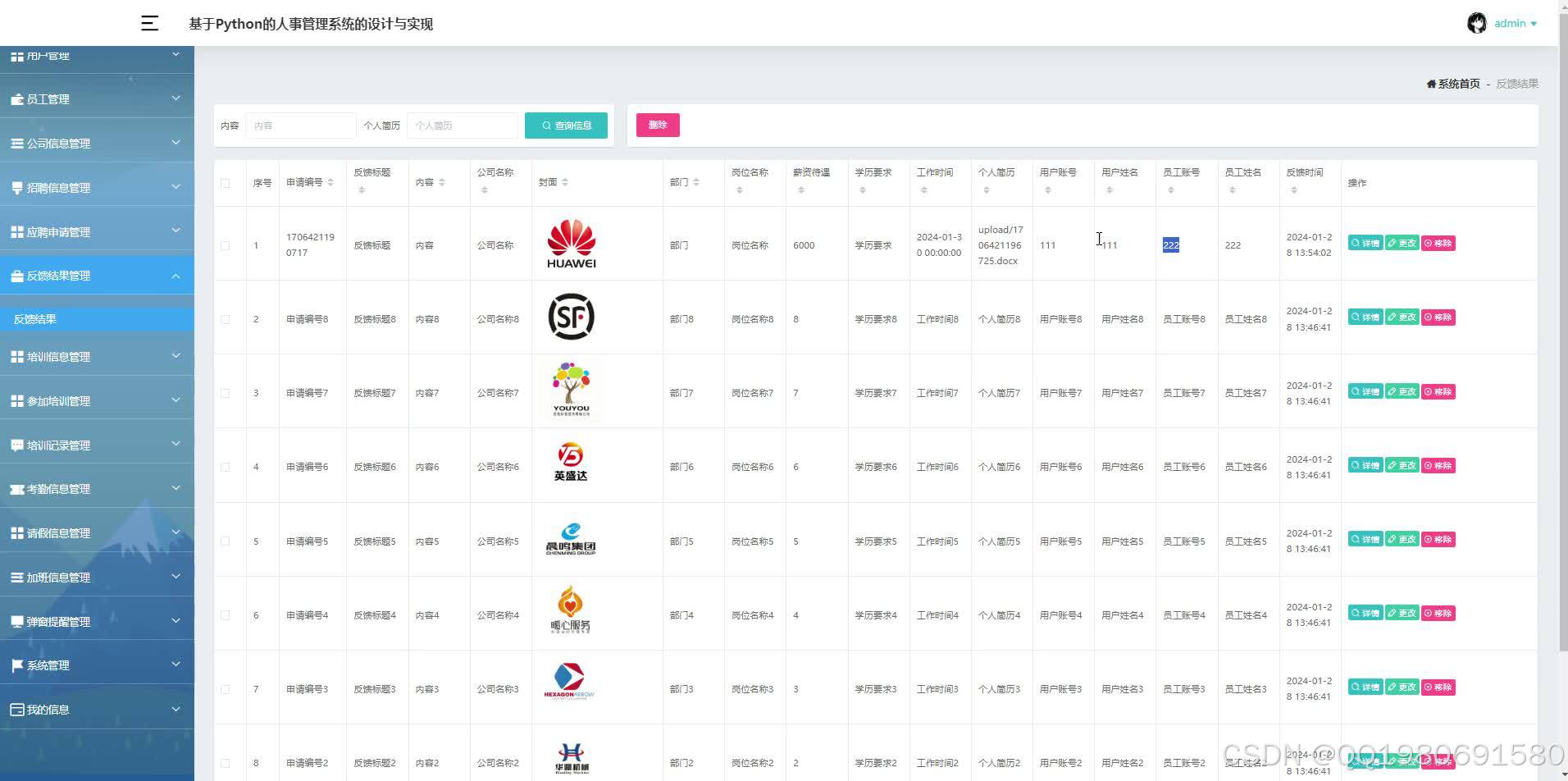Viewport: 1568px width, 781px height.
Task: Sort by 薪资待遇 column arrows
Action: tap(801, 190)
